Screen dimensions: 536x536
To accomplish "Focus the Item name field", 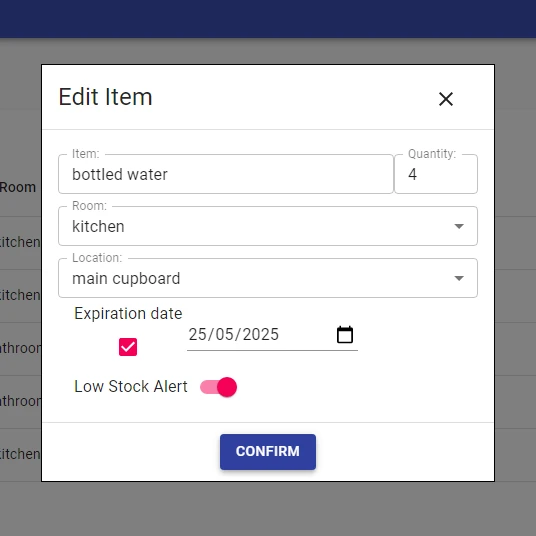I will coord(226,174).
